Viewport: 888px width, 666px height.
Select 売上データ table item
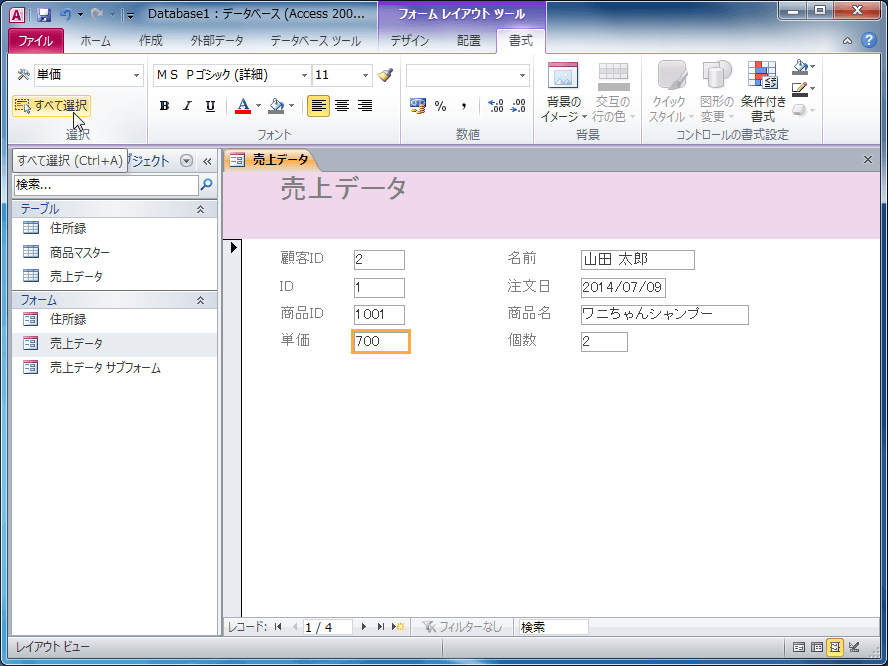click(115, 276)
